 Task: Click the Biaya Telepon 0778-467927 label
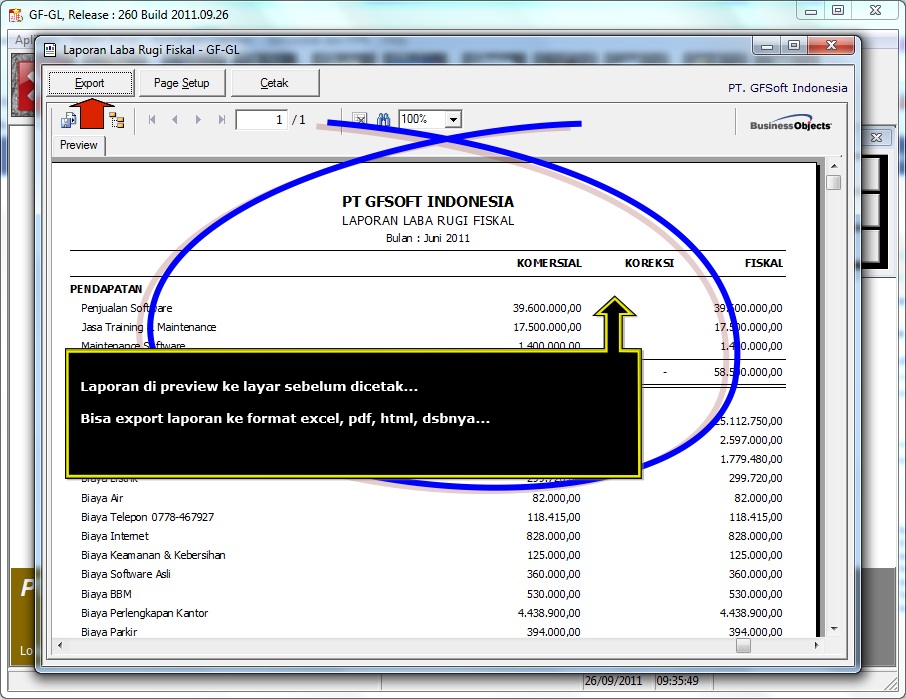click(147, 517)
